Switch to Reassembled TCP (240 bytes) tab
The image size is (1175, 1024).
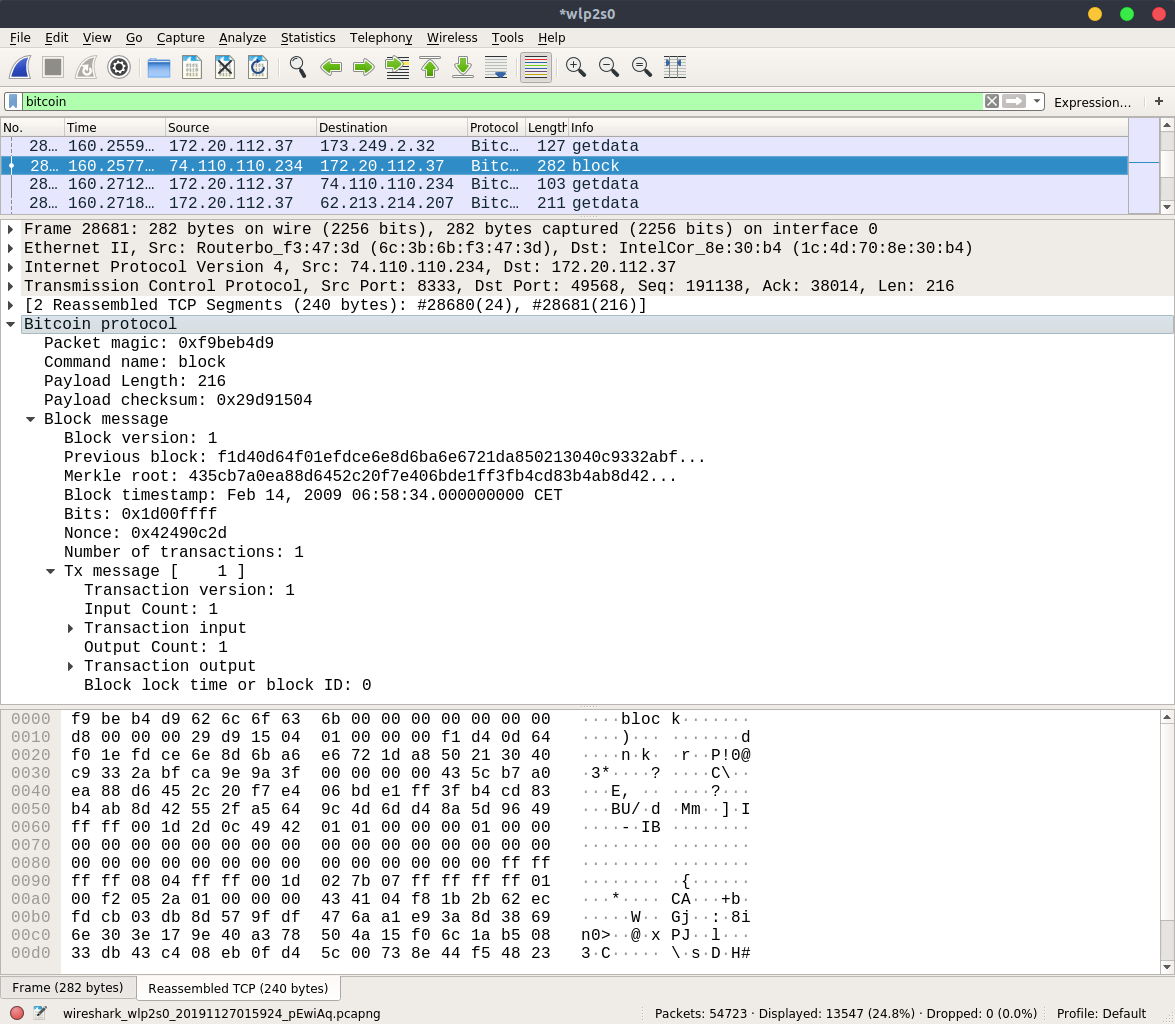click(238, 988)
